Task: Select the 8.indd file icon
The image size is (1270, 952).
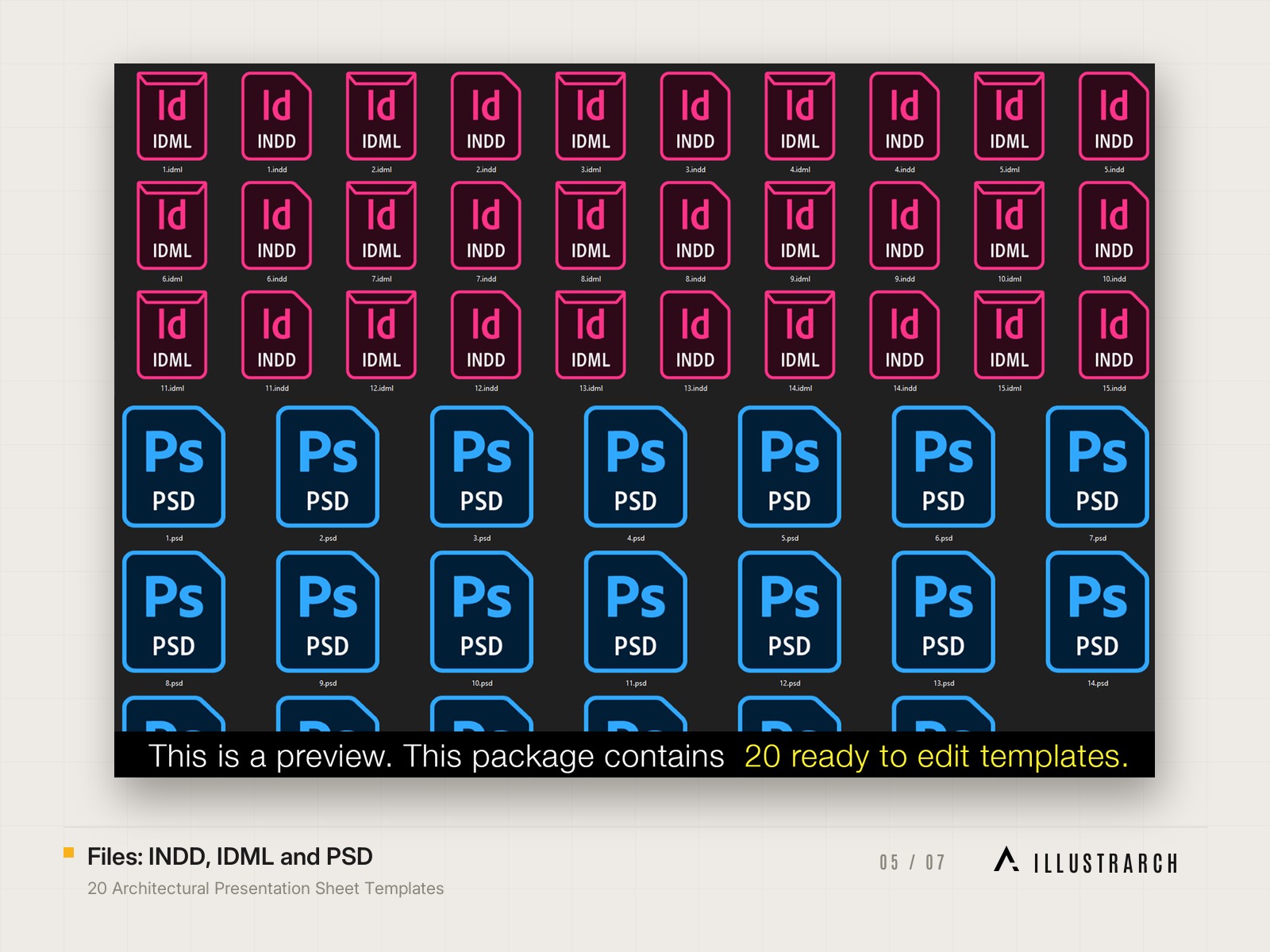Action: tap(695, 225)
